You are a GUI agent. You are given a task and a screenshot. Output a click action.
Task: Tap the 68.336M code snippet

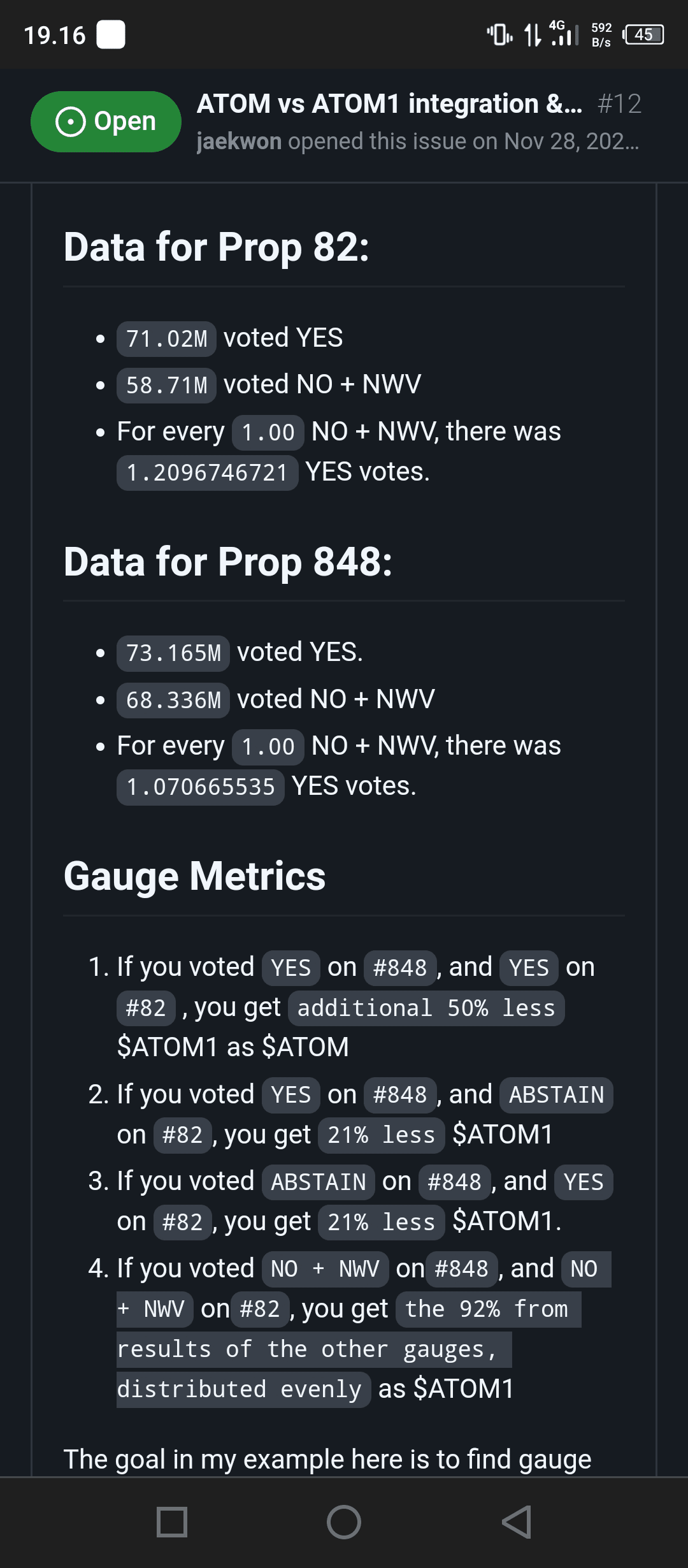pyautogui.click(x=173, y=700)
